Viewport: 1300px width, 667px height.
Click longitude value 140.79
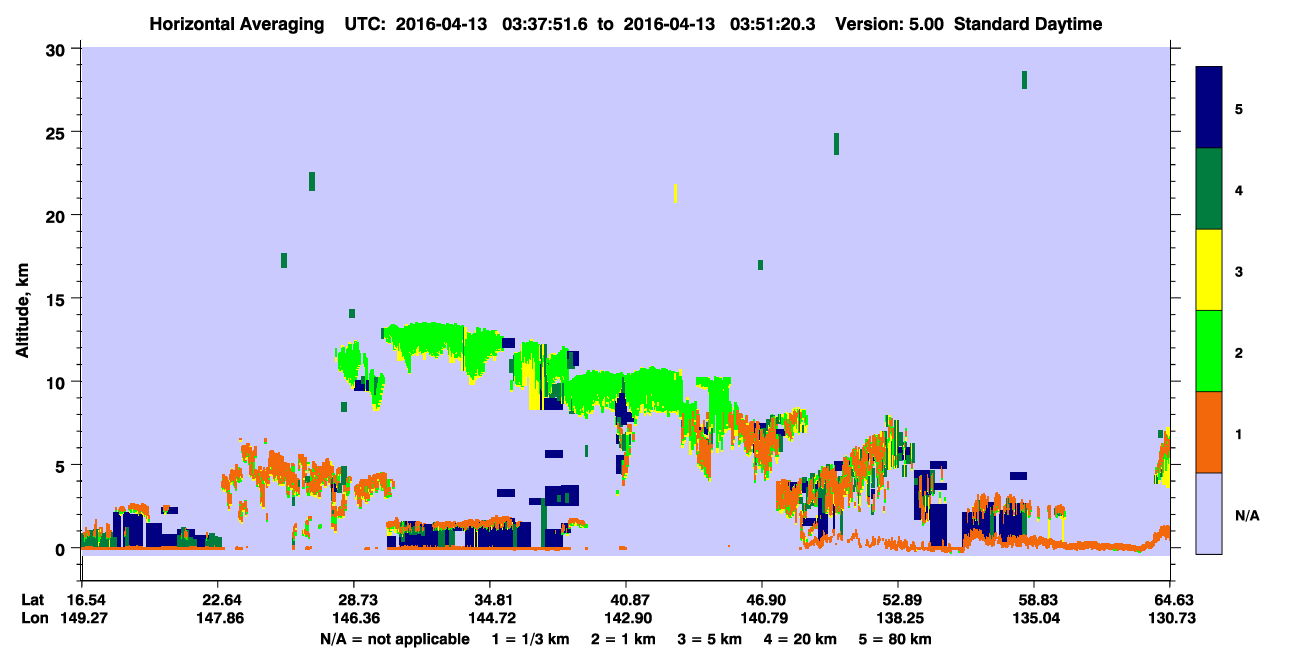(x=762, y=619)
